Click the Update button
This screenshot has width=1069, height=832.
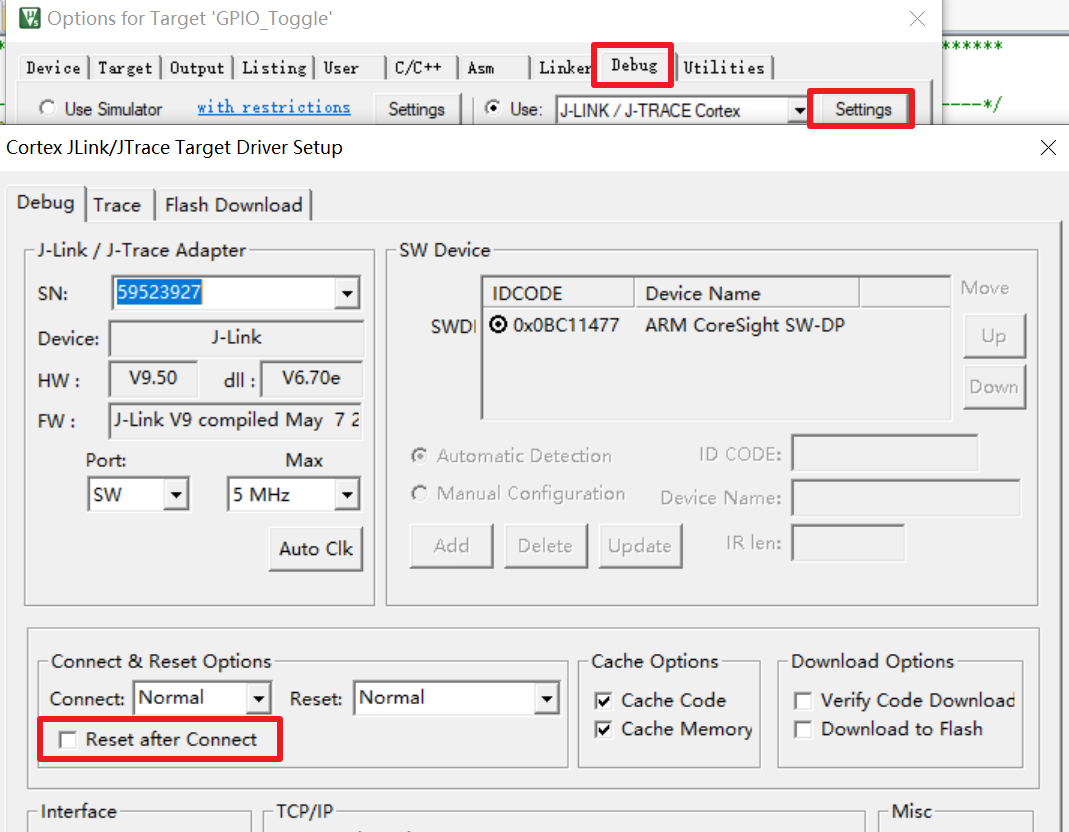point(639,546)
